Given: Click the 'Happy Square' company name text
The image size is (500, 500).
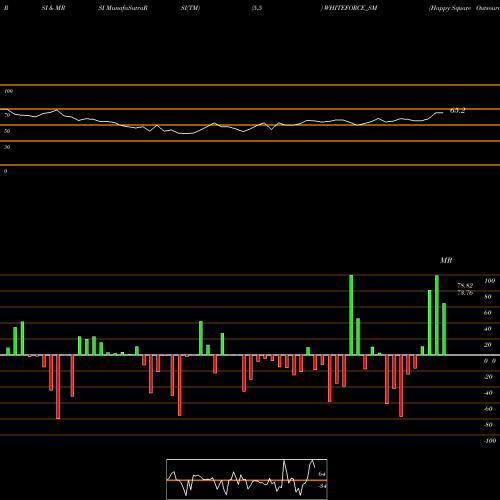Looking at the screenshot, I should pos(450,8).
